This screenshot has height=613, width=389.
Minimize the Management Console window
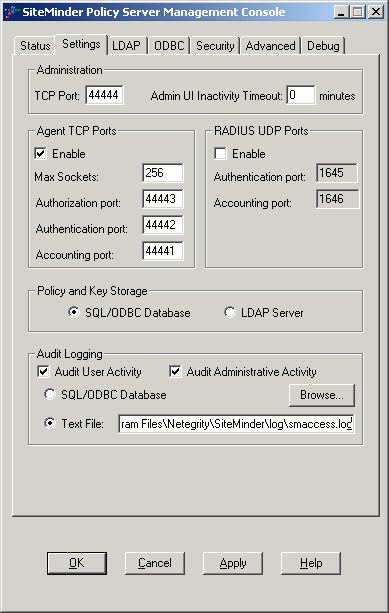click(x=341, y=12)
